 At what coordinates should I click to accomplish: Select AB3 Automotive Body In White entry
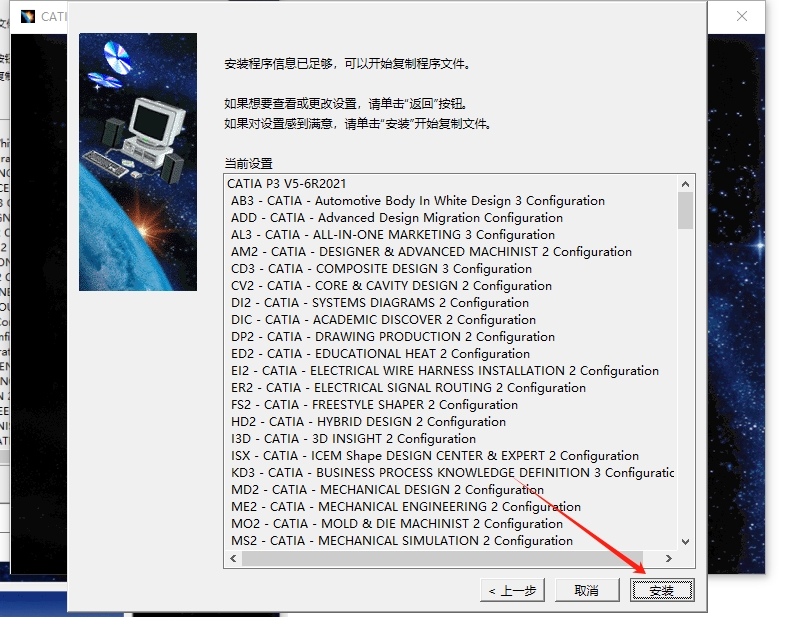point(417,201)
